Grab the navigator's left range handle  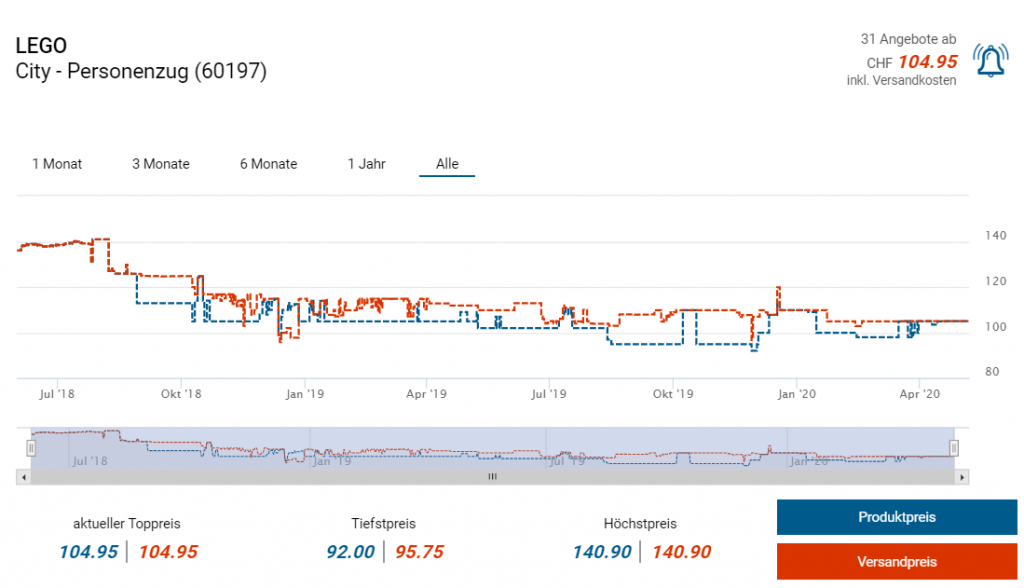(x=31, y=448)
